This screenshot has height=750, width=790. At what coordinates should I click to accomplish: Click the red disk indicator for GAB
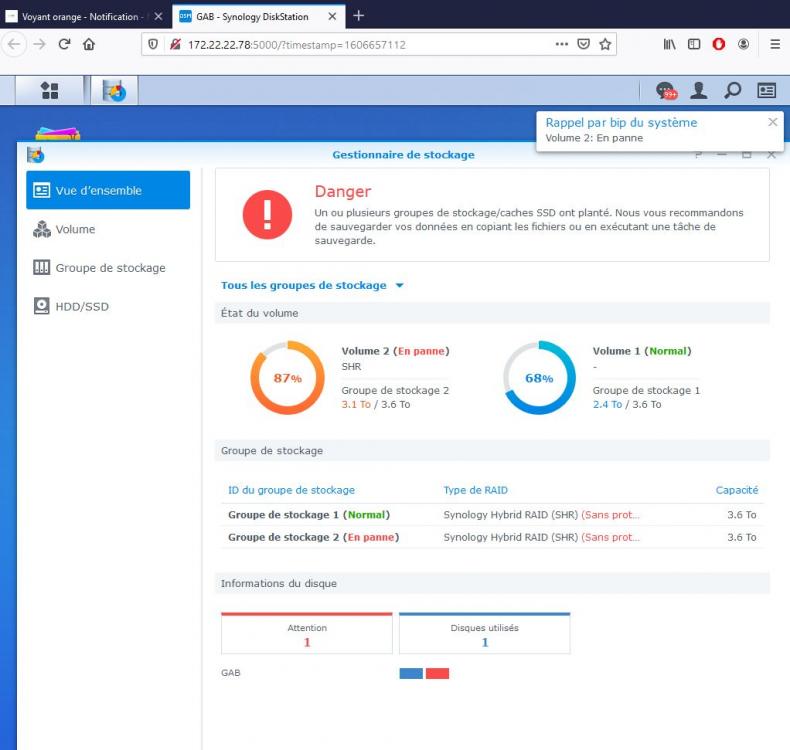(x=437, y=673)
